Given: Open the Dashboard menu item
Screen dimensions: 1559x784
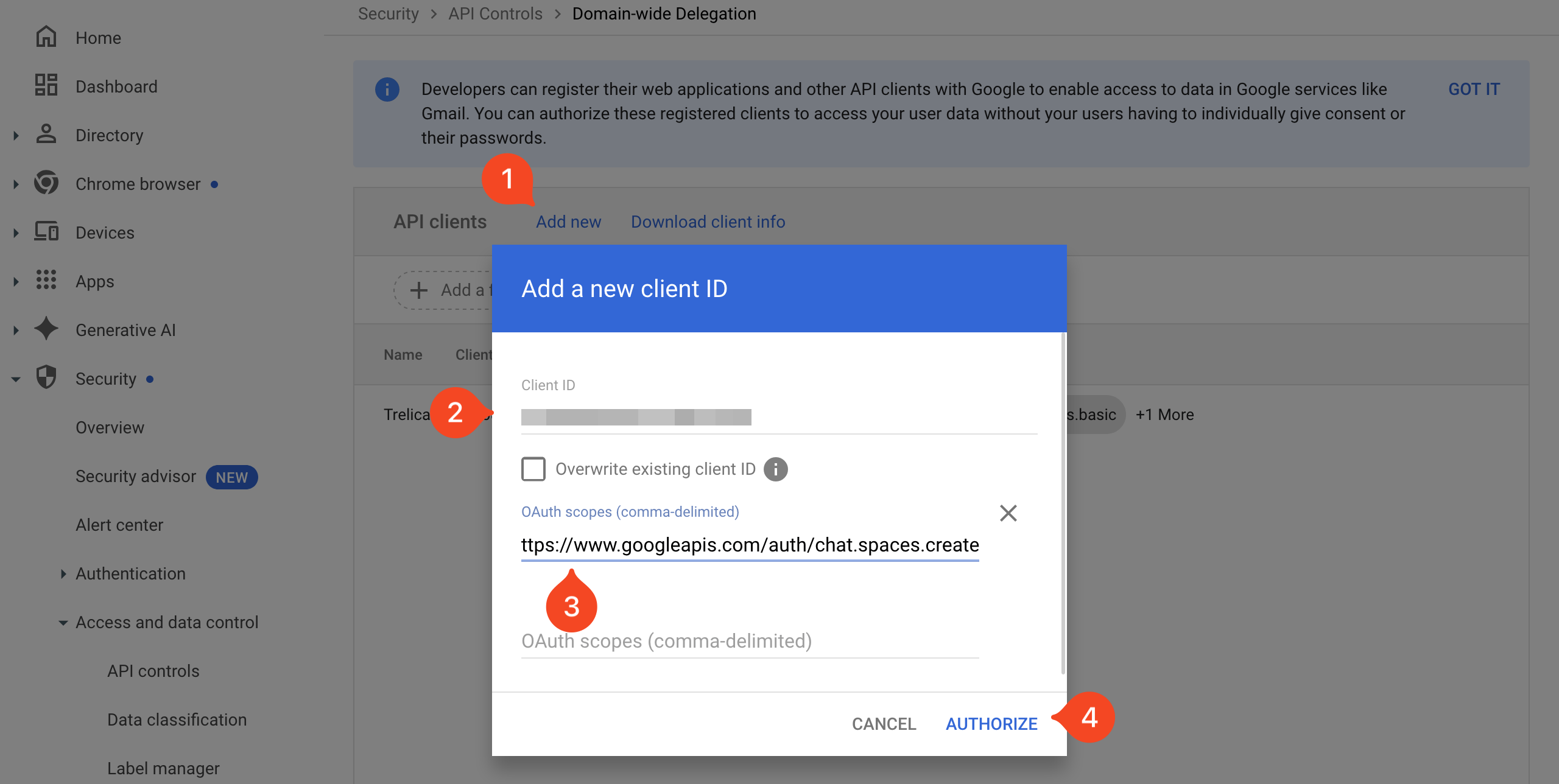Looking at the screenshot, I should 116,86.
